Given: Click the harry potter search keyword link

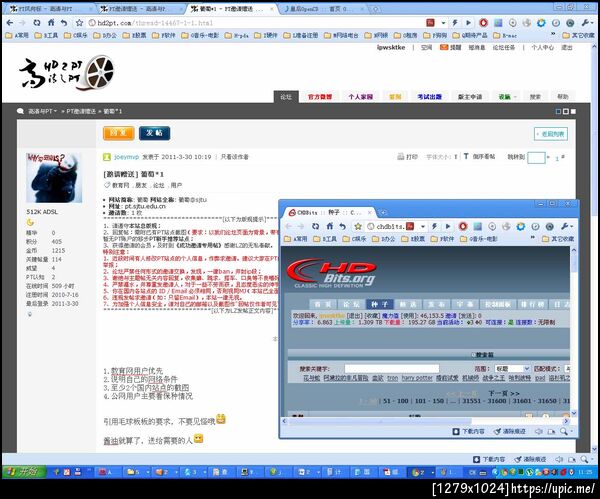Looking at the screenshot, I should [x=417, y=378].
